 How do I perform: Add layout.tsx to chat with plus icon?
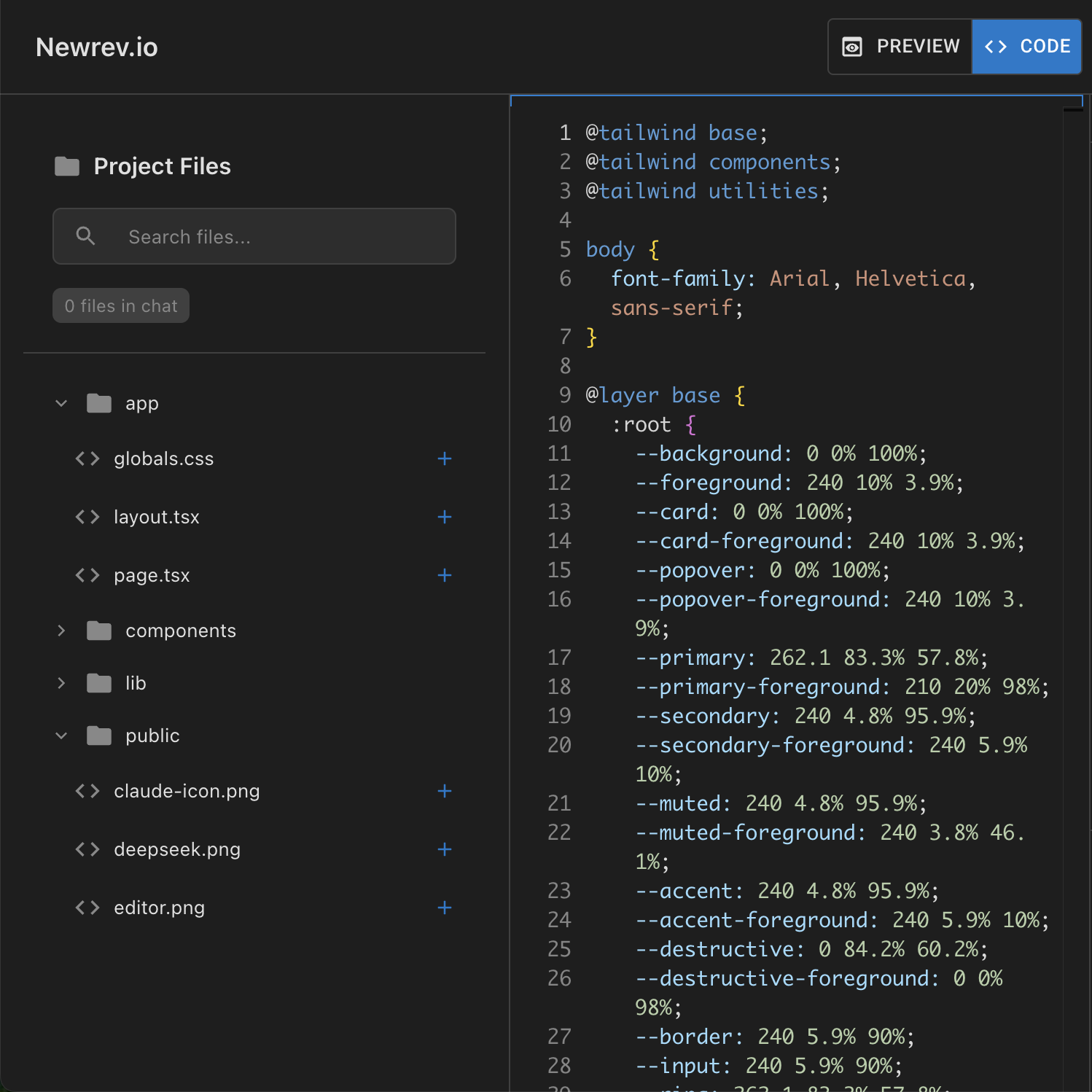(x=445, y=517)
